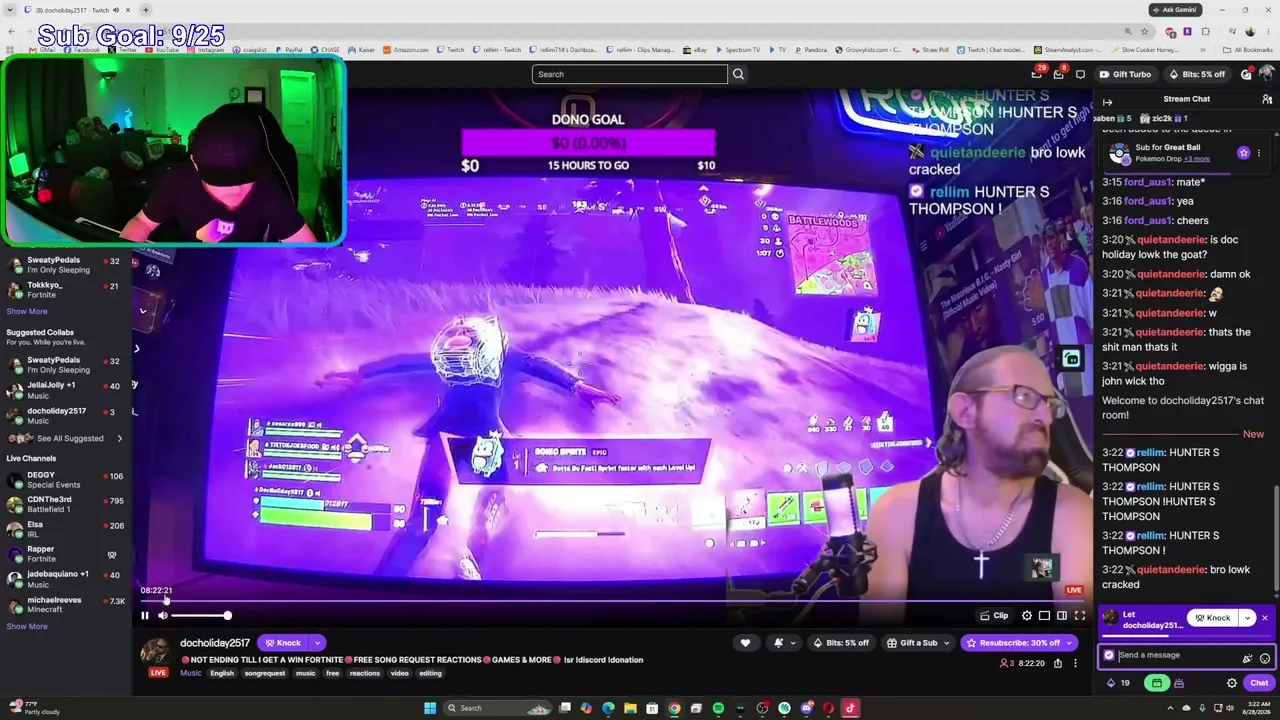Open the bits cheer icon in chat input

pyautogui.click(x=1247, y=658)
